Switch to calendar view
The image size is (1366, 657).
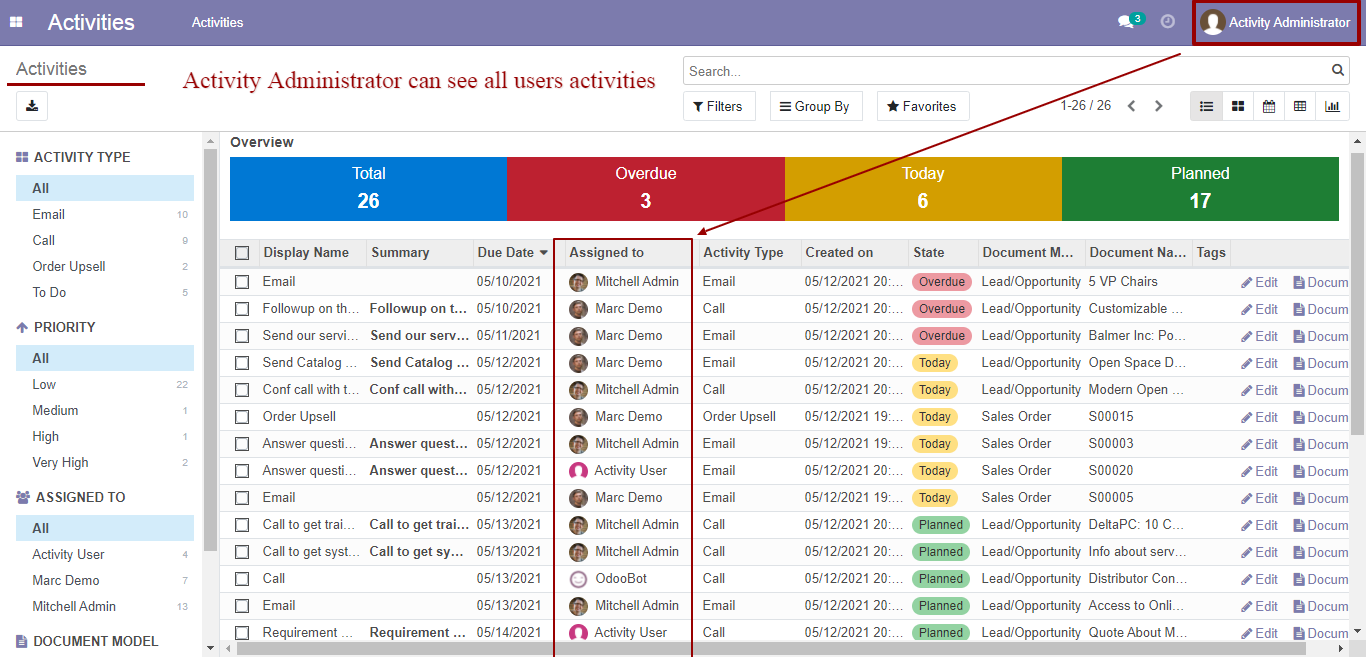click(x=1269, y=106)
